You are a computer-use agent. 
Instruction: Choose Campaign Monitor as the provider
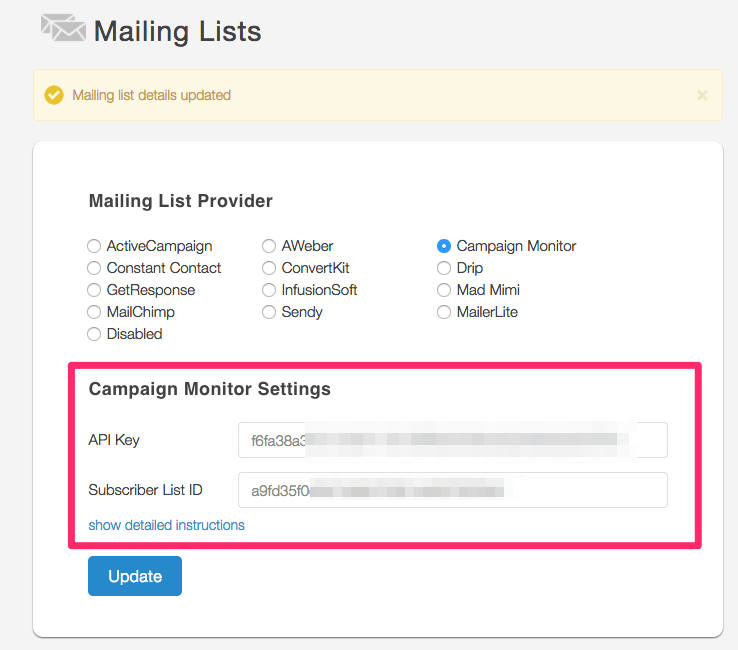coord(444,246)
